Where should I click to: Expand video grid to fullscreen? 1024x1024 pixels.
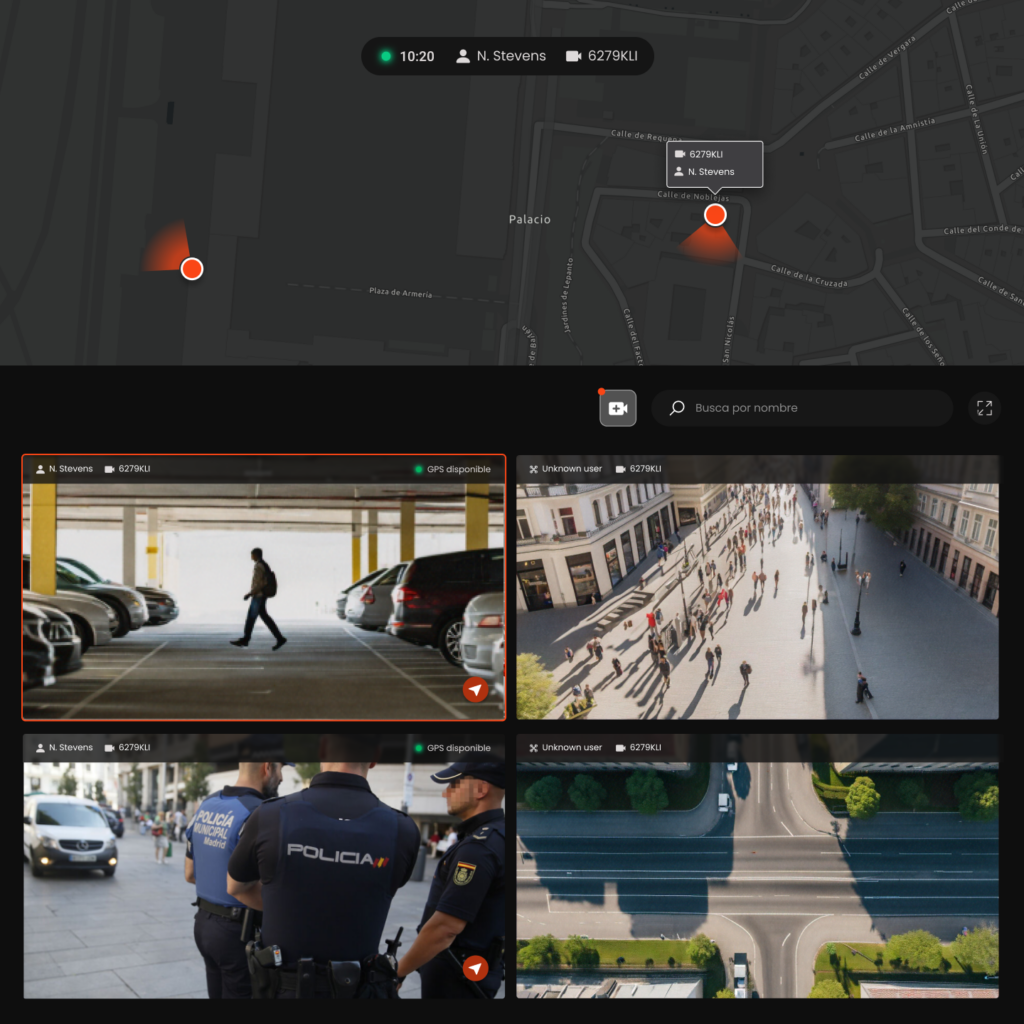point(984,408)
